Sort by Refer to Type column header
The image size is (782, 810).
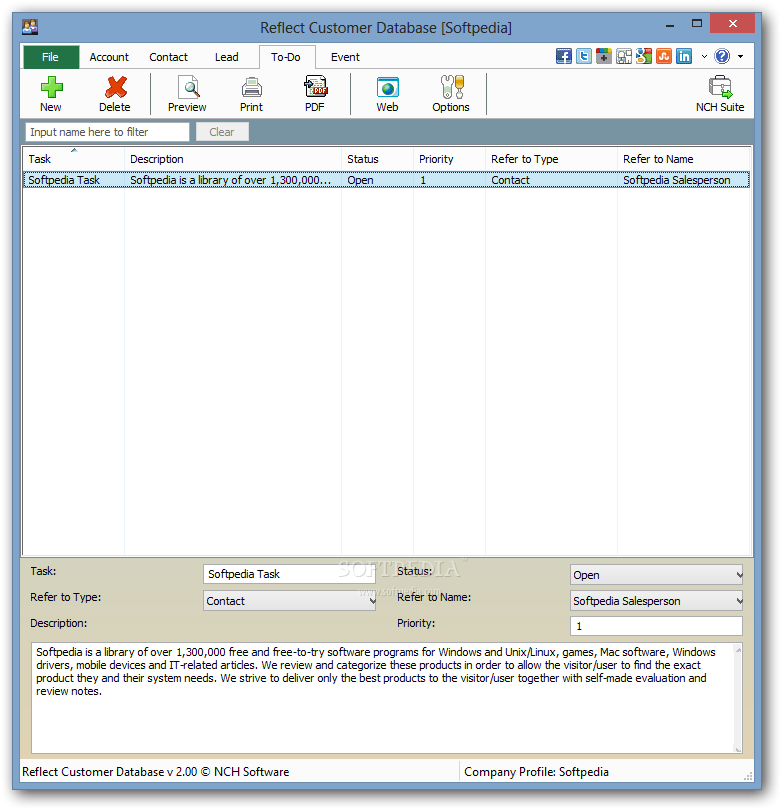(551, 159)
